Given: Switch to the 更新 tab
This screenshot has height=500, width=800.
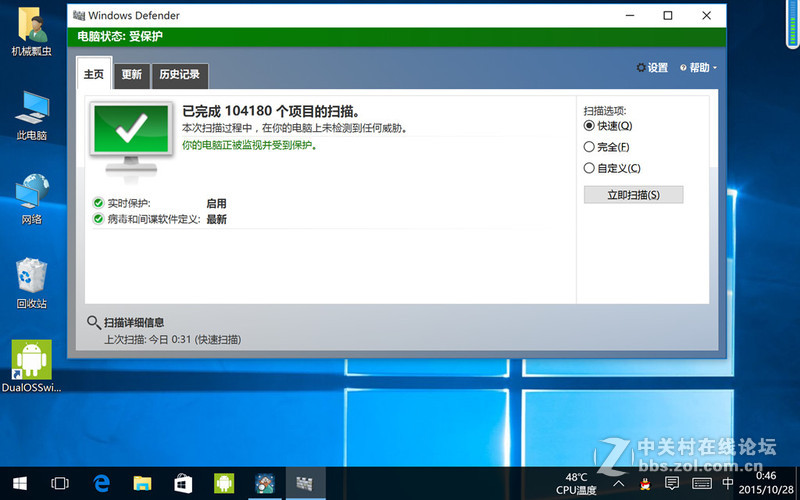Looking at the screenshot, I should (132, 76).
